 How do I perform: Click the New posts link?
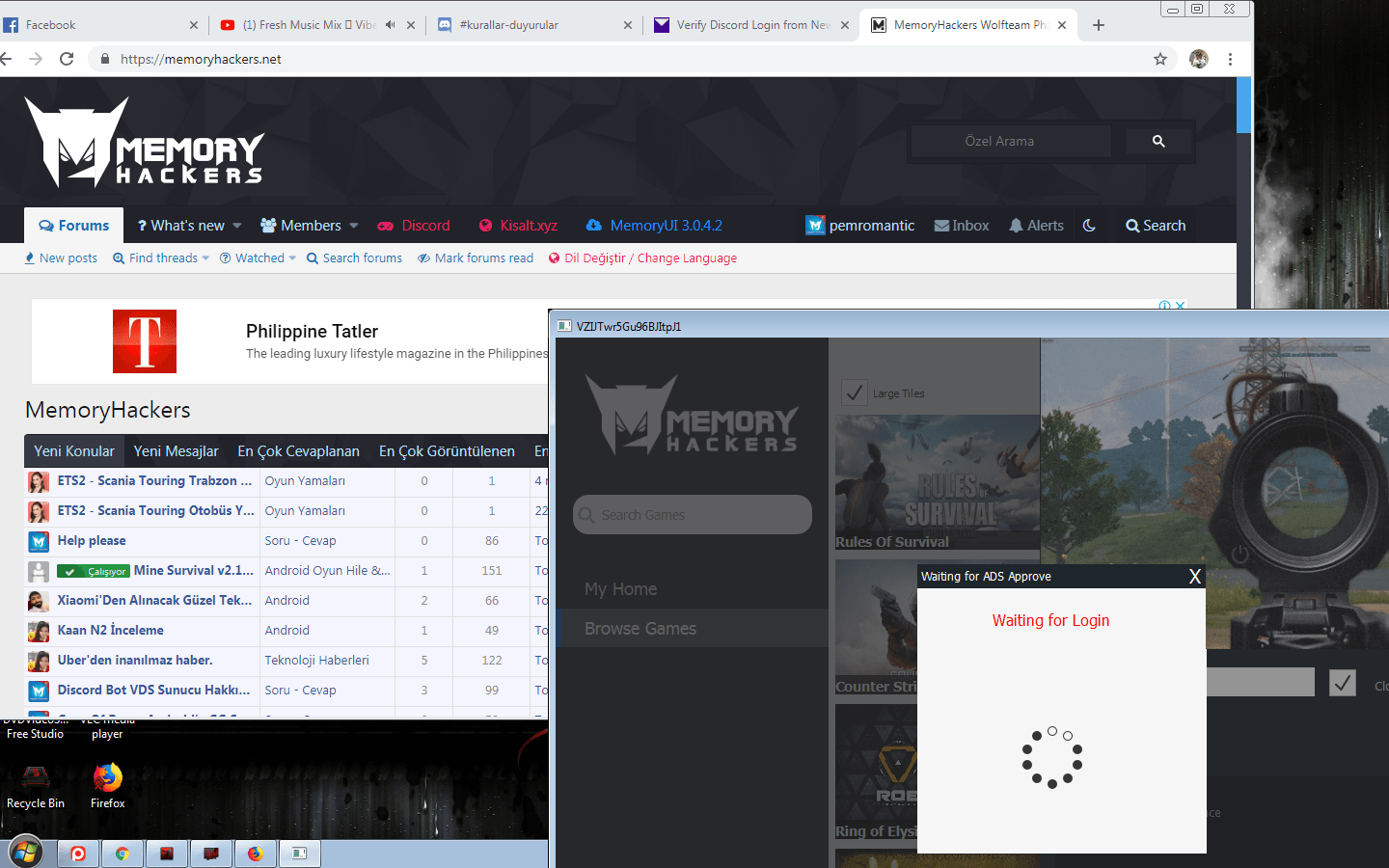tap(61, 258)
